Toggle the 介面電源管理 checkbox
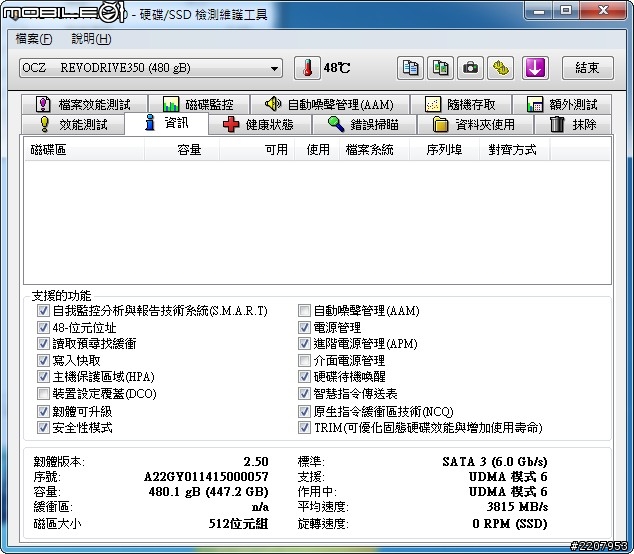 point(304,360)
